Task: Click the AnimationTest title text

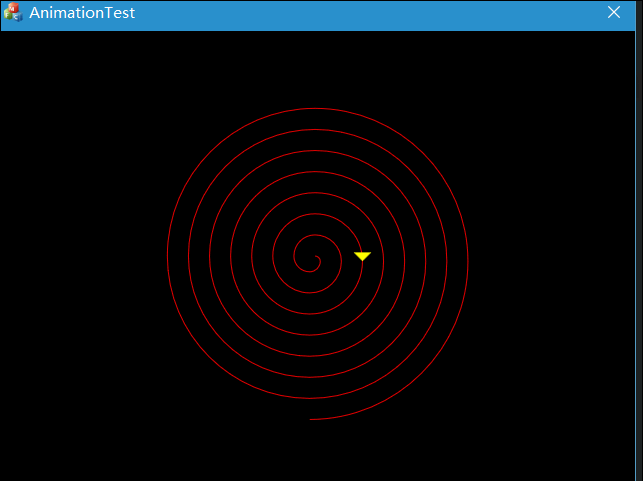Action: pyautogui.click(x=82, y=13)
